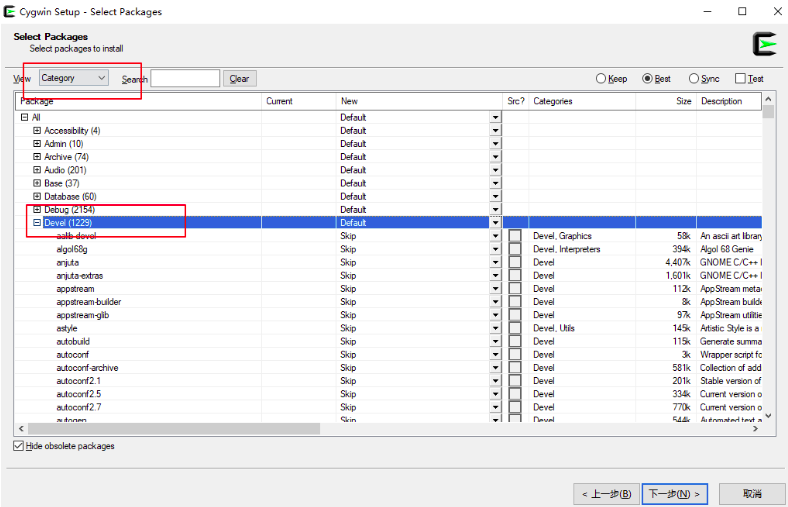Select the autoconf2.1 package name

78,381
